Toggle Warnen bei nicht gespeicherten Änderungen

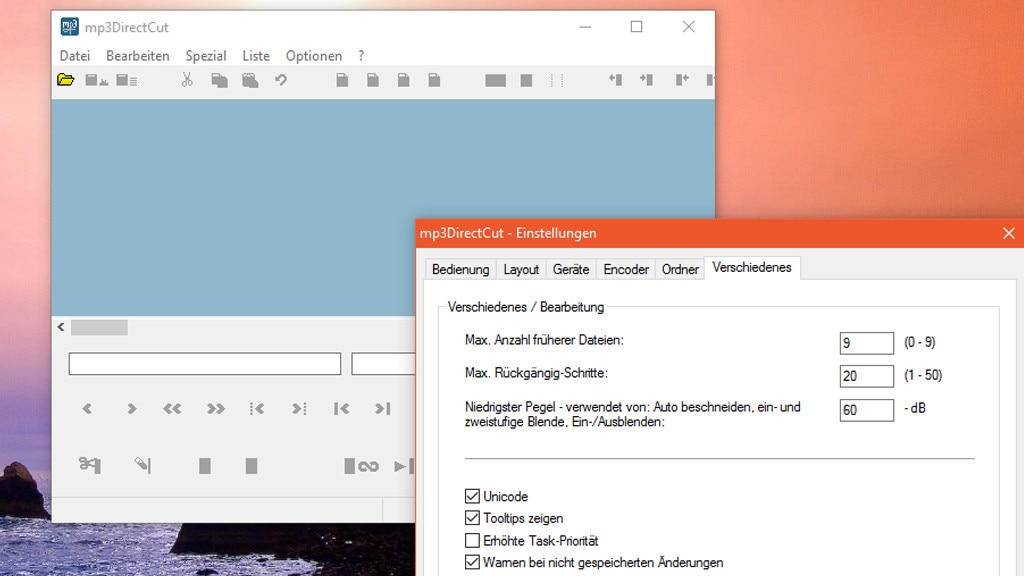tap(472, 562)
